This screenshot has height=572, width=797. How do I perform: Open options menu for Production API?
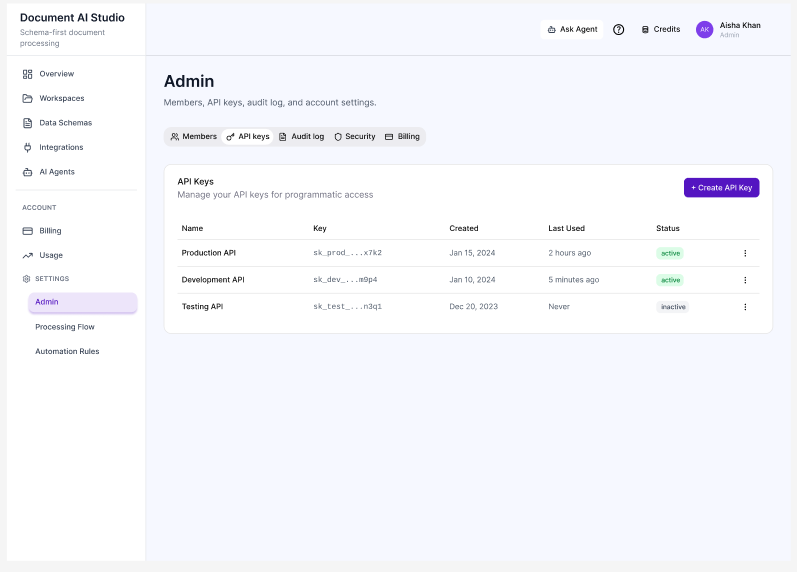(x=745, y=253)
